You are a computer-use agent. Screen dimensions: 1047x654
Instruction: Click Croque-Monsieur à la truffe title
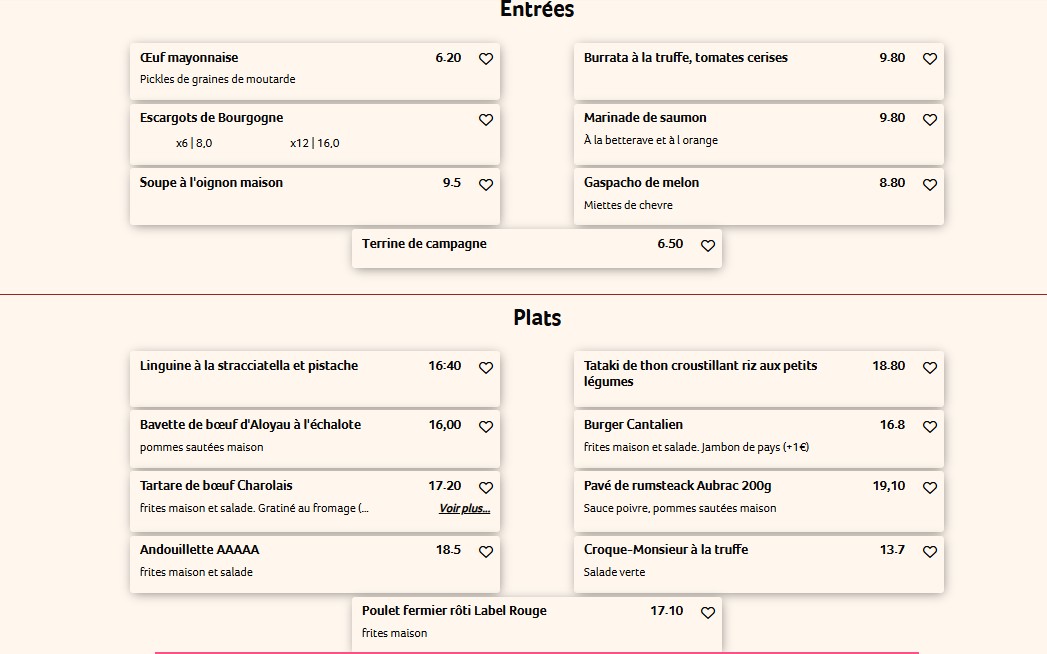666,550
